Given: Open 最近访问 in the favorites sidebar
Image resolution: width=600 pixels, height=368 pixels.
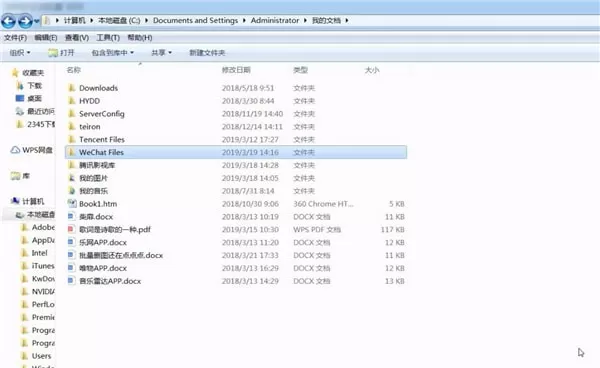Looking at the screenshot, I should (x=41, y=111).
